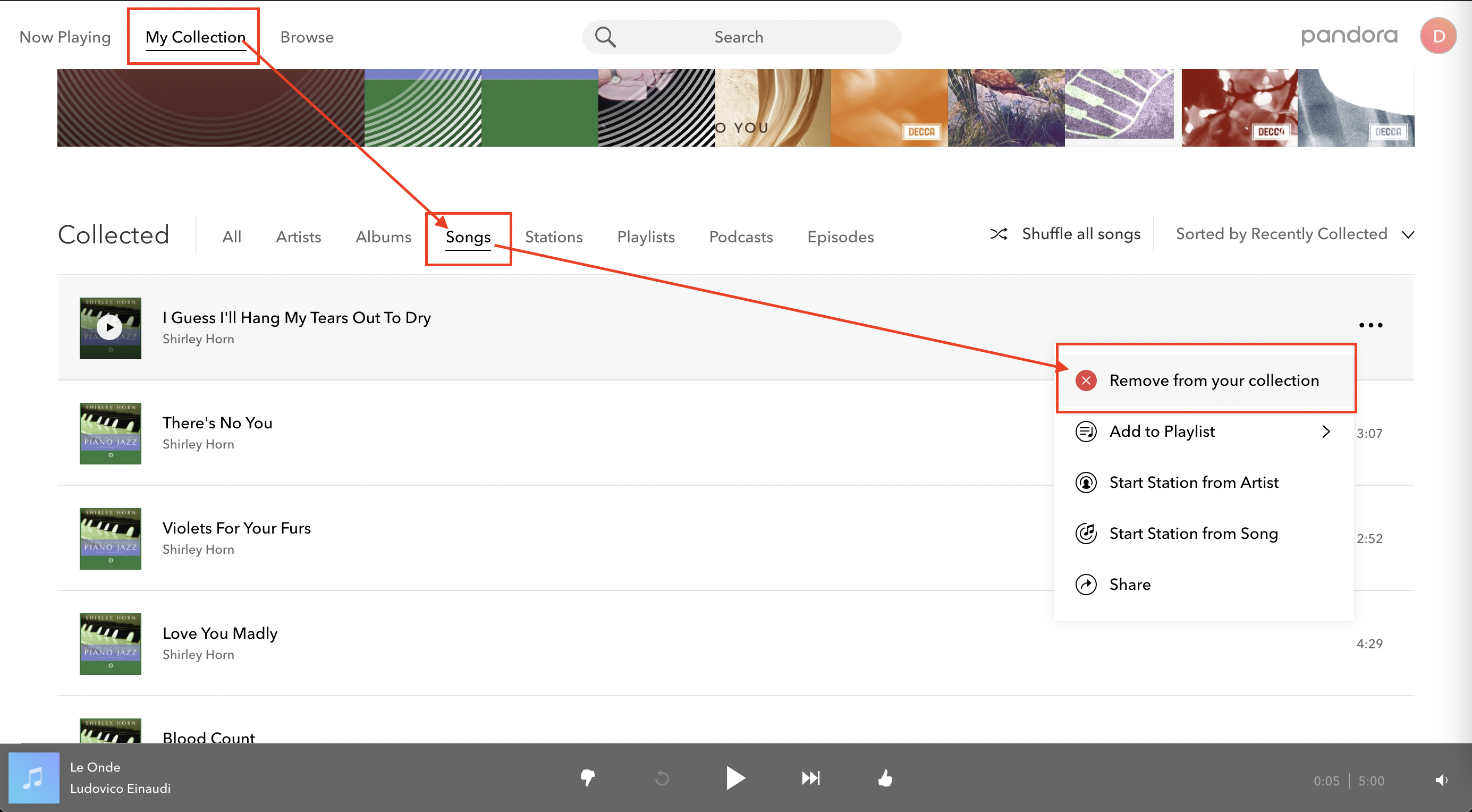Click the Pandora logo
Image resolution: width=1472 pixels, height=812 pixels.
pyautogui.click(x=1350, y=36)
